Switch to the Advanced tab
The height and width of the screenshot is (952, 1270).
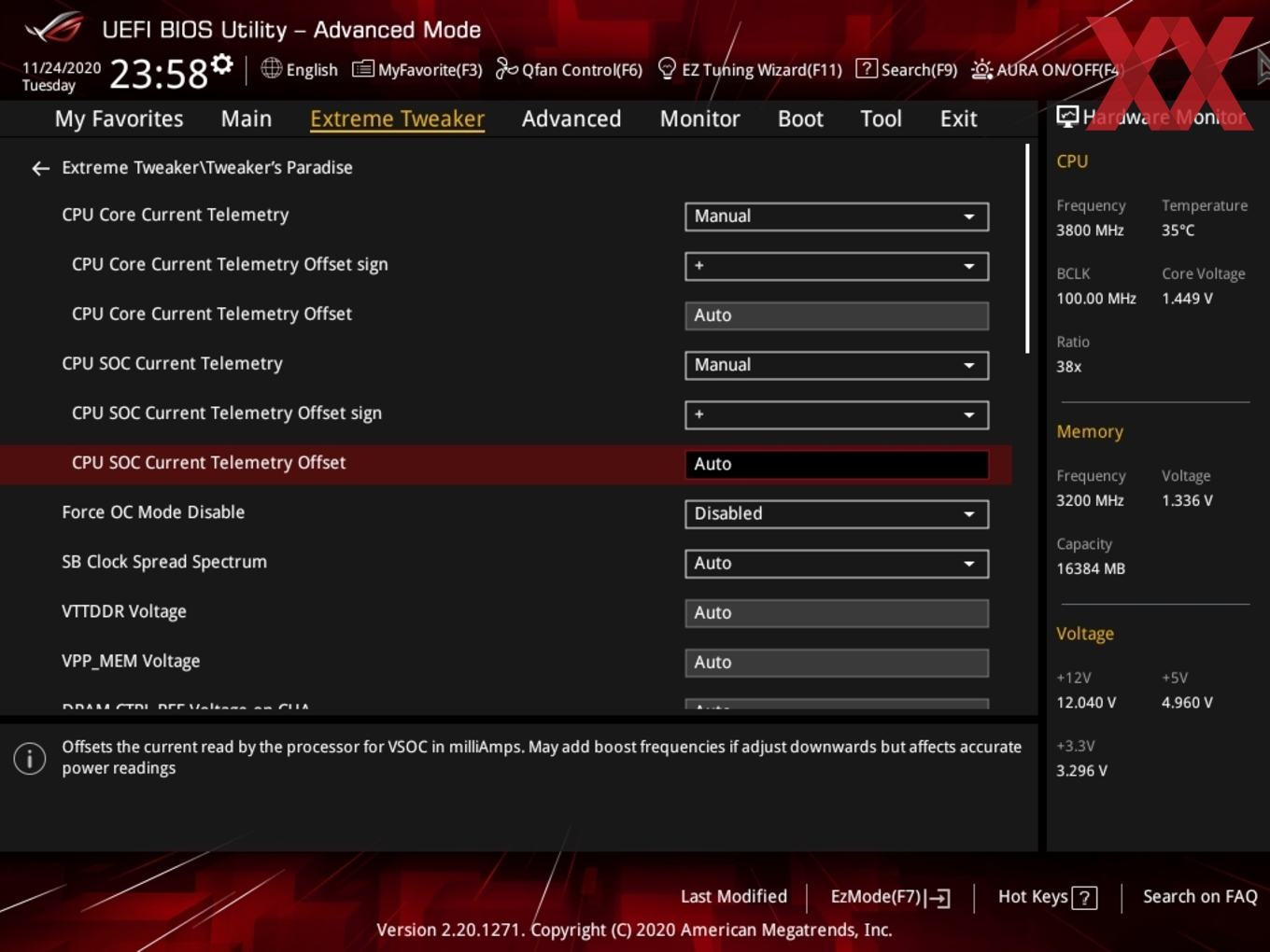coord(571,119)
